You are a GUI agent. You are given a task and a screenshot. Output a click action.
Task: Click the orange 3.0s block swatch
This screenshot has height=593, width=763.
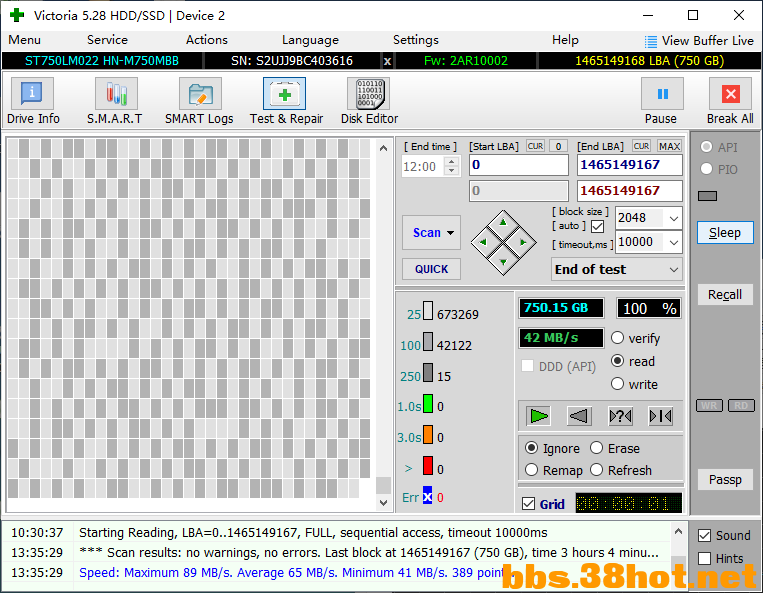pos(428,434)
